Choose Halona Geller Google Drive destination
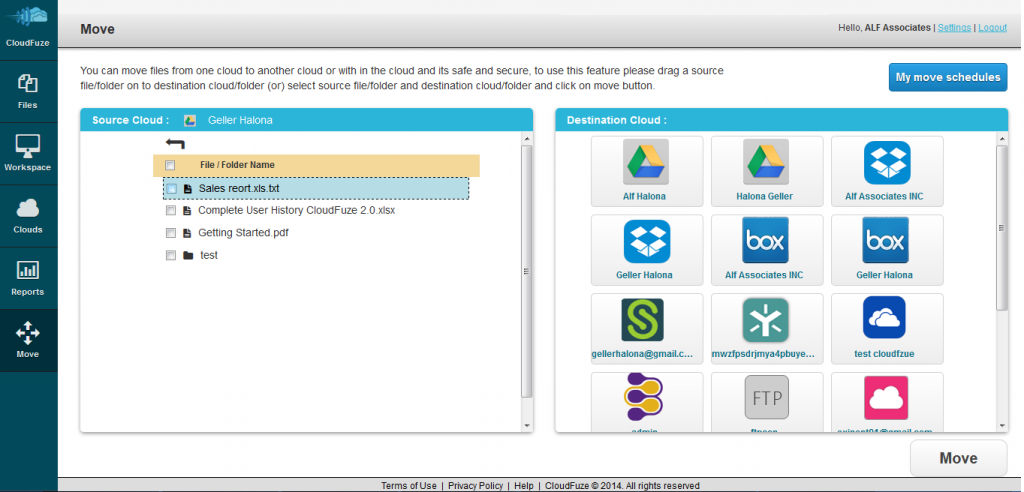The image size is (1024, 492). click(x=767, y=171)
